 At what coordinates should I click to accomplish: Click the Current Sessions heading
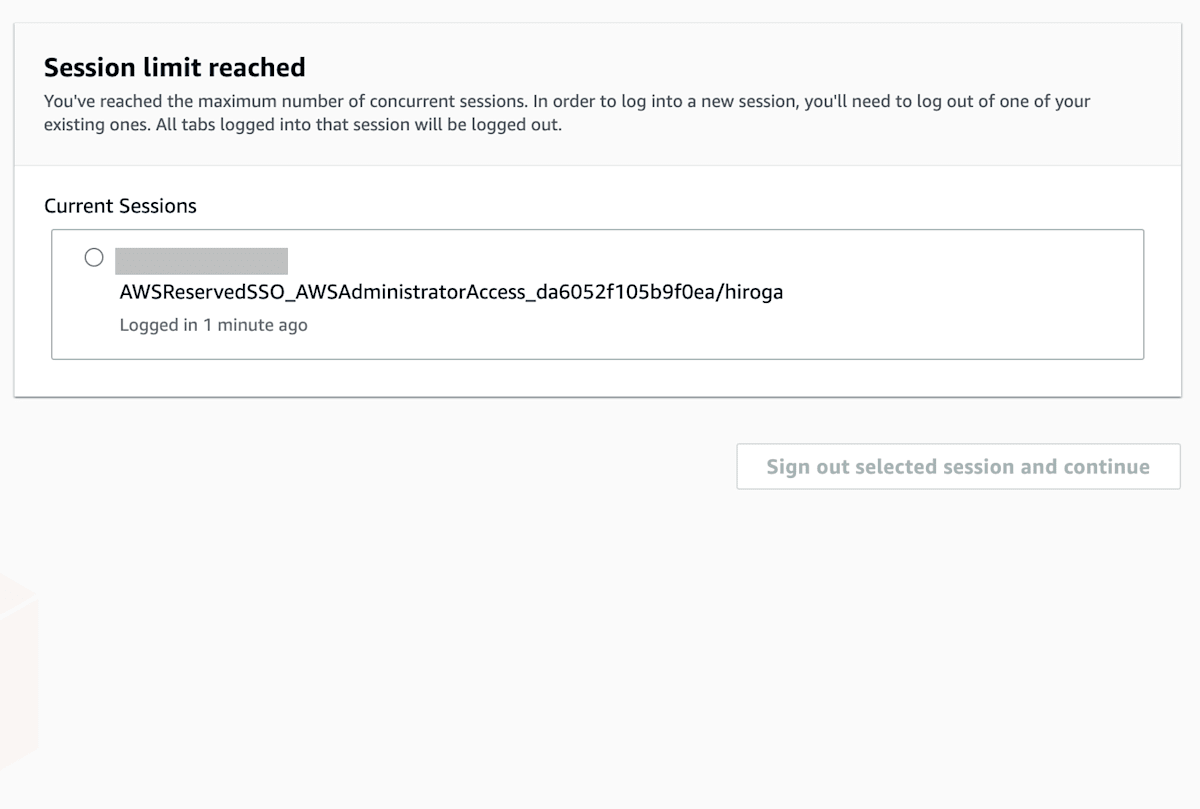click(x=119, y=205)
